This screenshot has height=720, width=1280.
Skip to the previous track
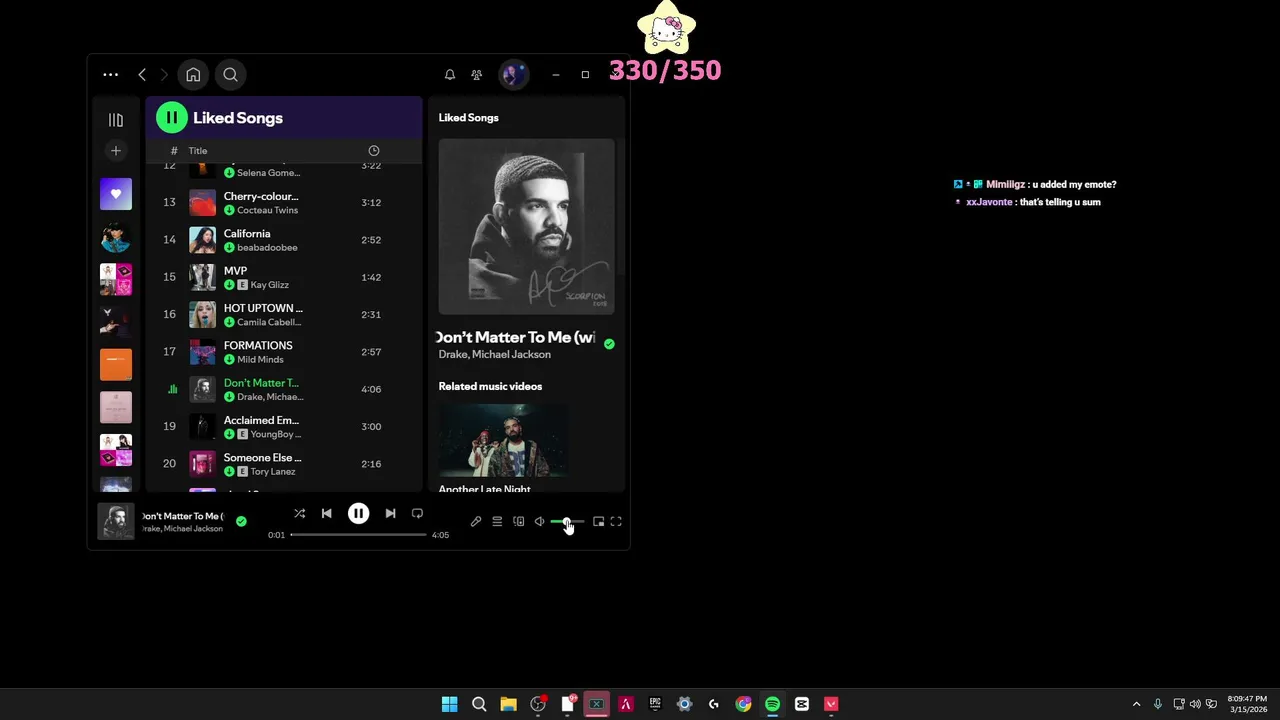[x=326, y=514]
